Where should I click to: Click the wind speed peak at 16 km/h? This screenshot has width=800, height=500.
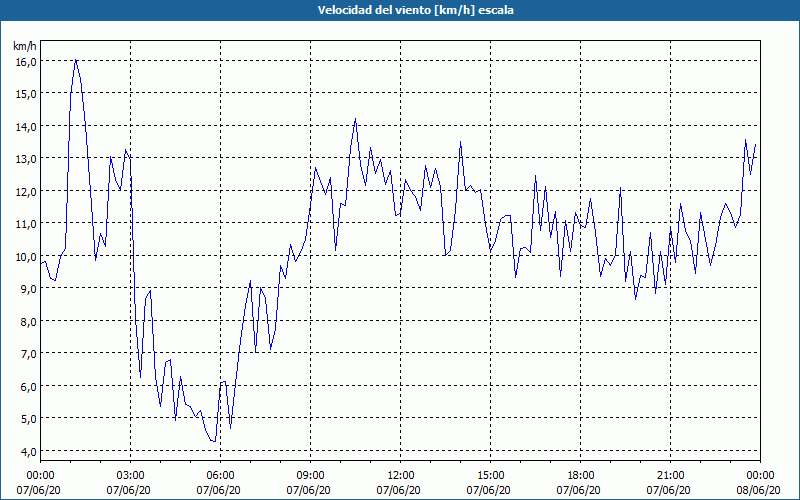[76, 60]
